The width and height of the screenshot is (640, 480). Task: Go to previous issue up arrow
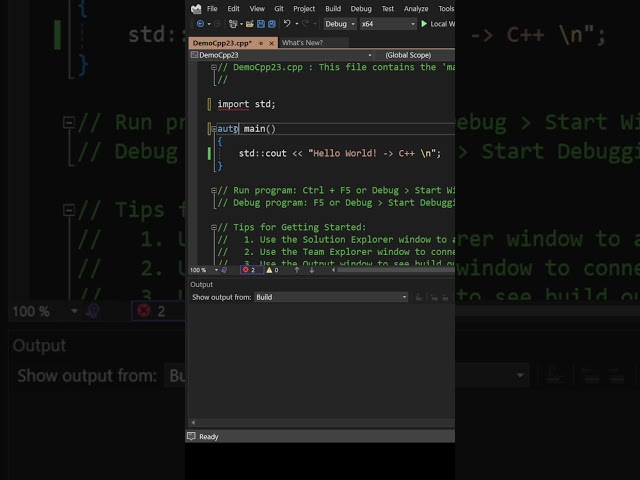coord(297,270)
